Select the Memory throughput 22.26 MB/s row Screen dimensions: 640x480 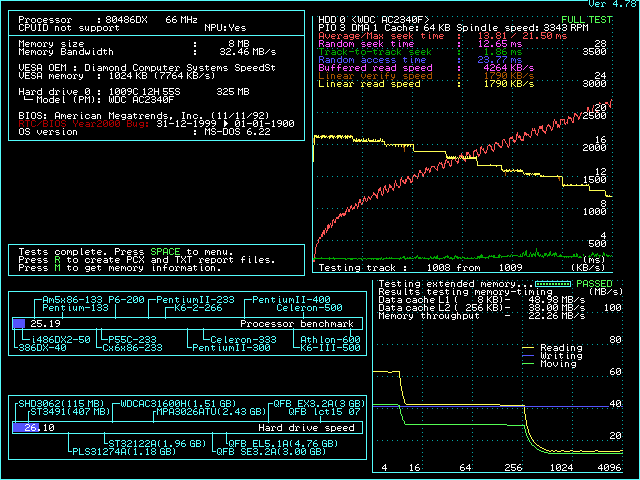point(482,316)
